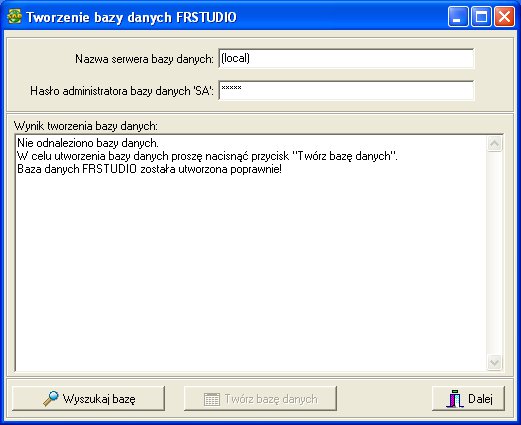Click the Dalej button's colorful arrow icon
Viewport: 521px width, 425px height.
[455, 399]
